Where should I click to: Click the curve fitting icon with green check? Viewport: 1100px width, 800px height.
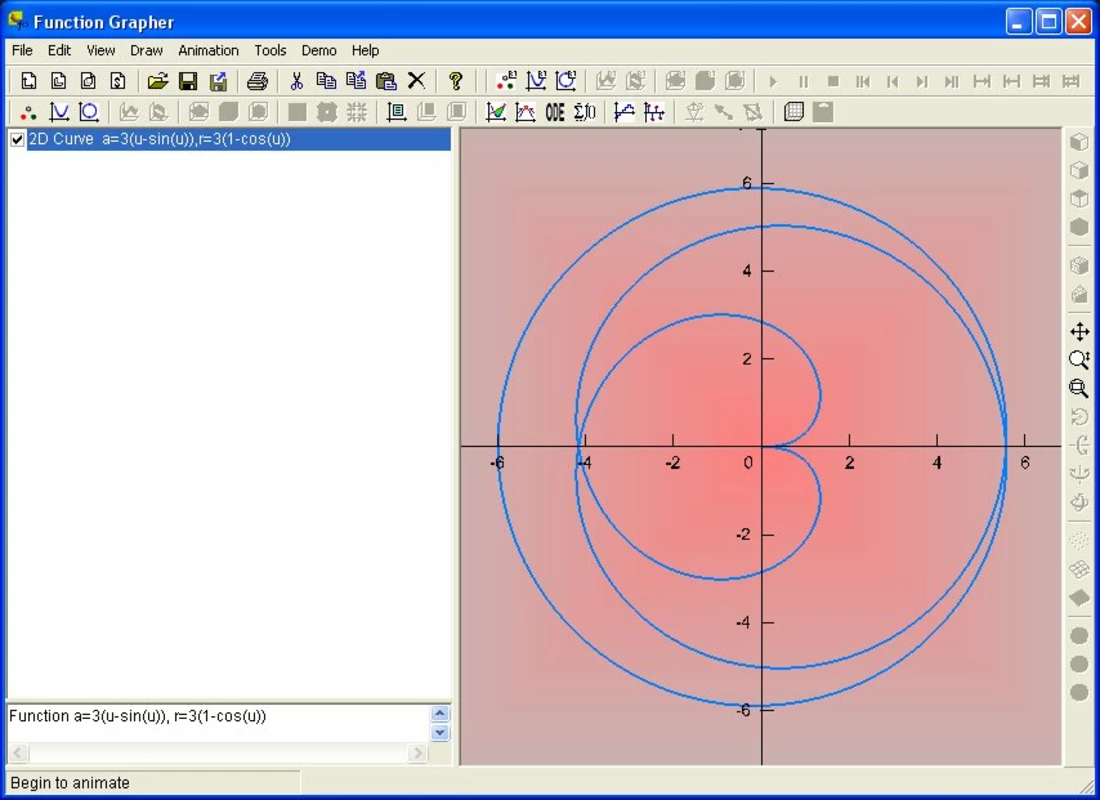tap(496, 112)
